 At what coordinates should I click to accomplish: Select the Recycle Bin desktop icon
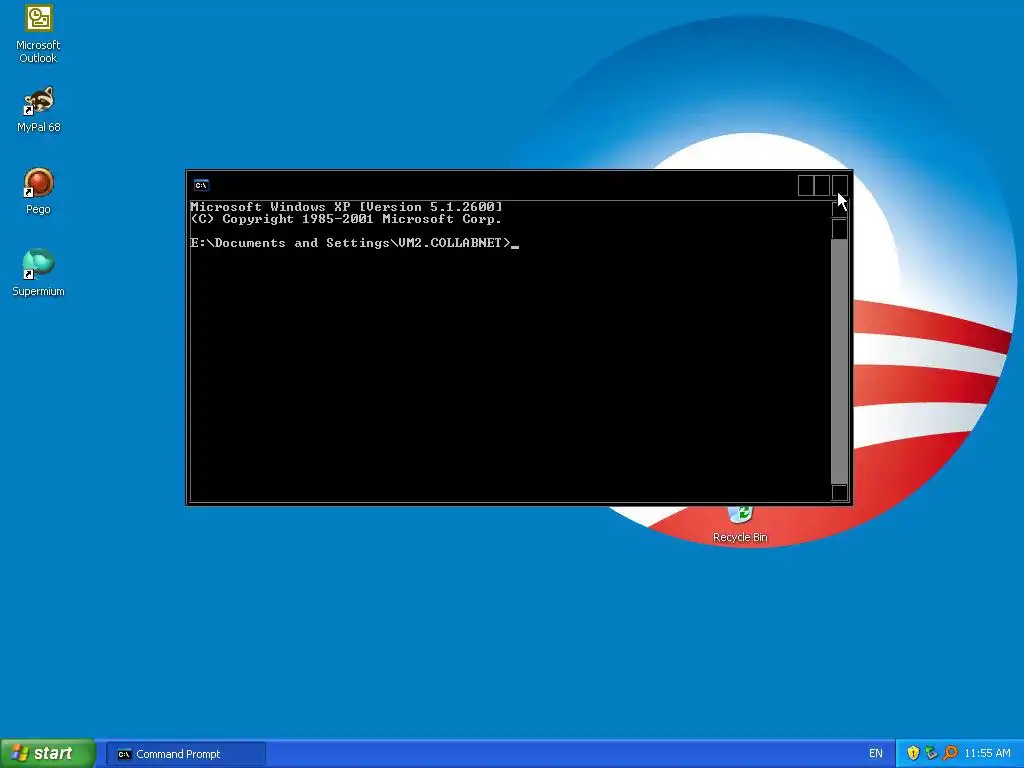pos(740,525)
